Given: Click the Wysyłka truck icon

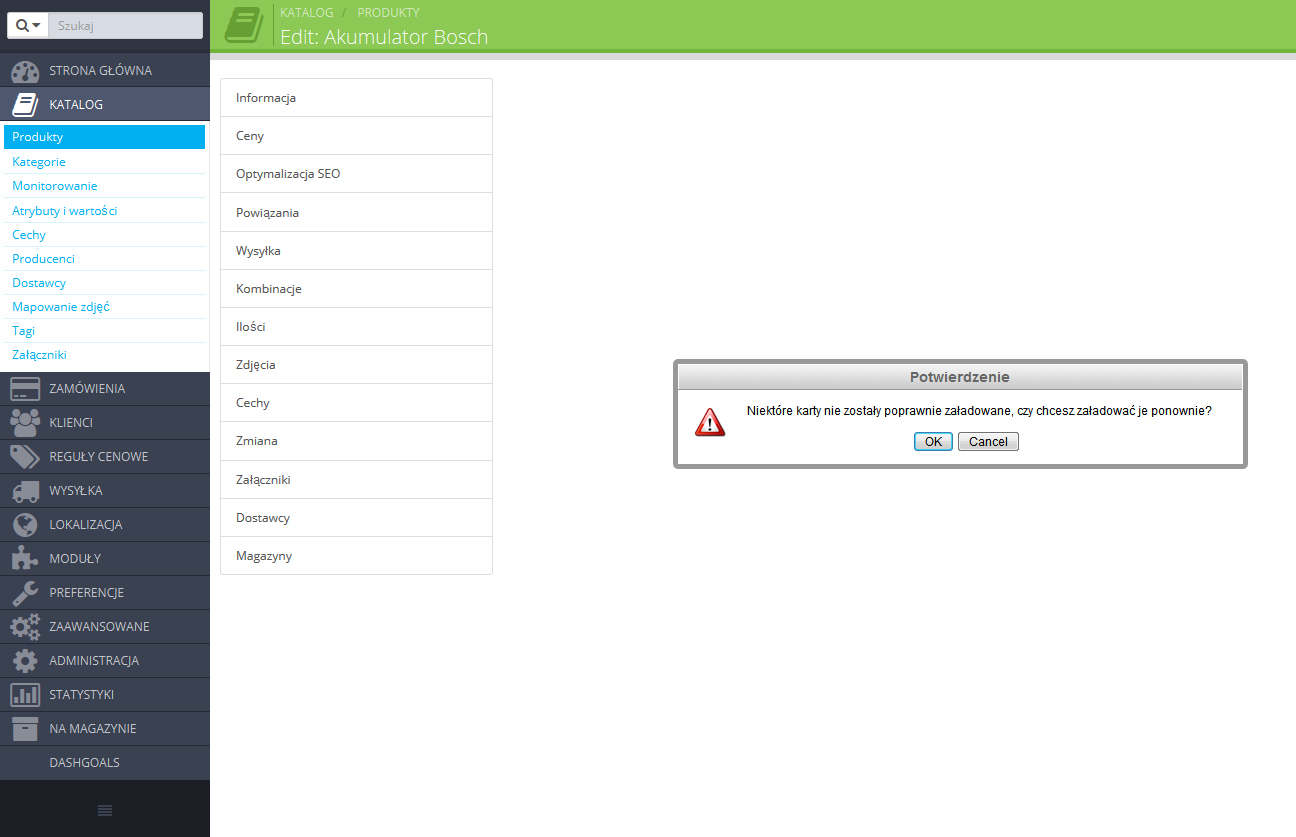Looking at the screenshot, I should click(x=25, y=491).
